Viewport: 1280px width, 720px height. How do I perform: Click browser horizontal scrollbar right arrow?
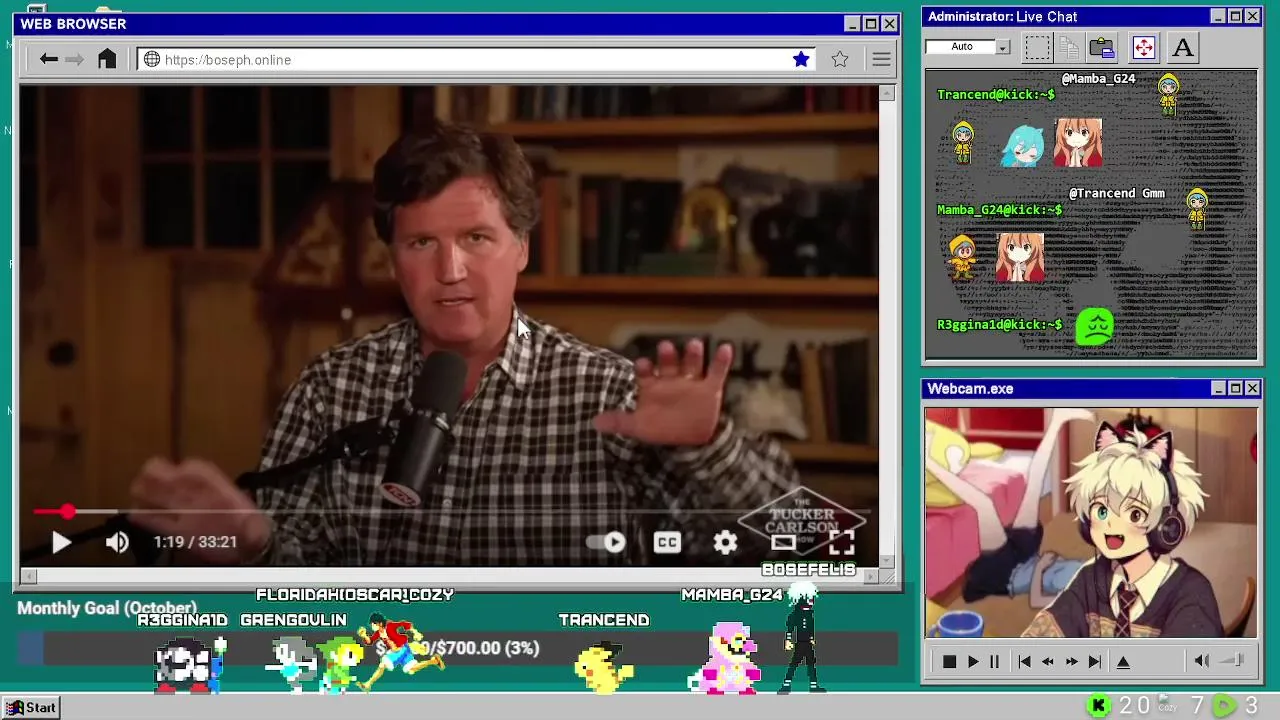871,576
